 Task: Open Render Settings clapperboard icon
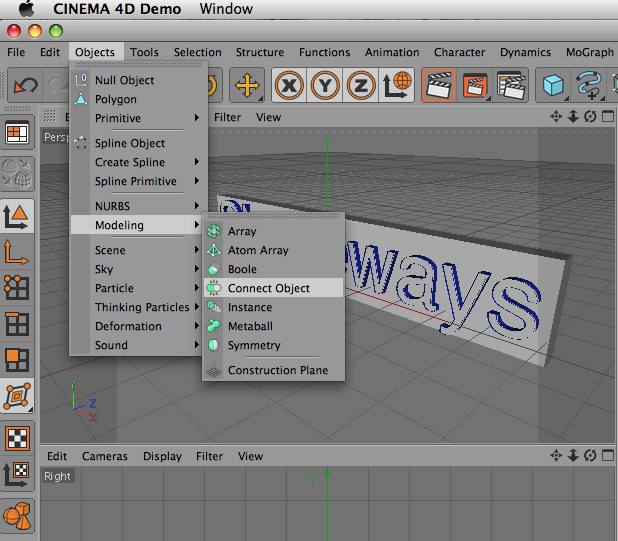click(511, 85)
